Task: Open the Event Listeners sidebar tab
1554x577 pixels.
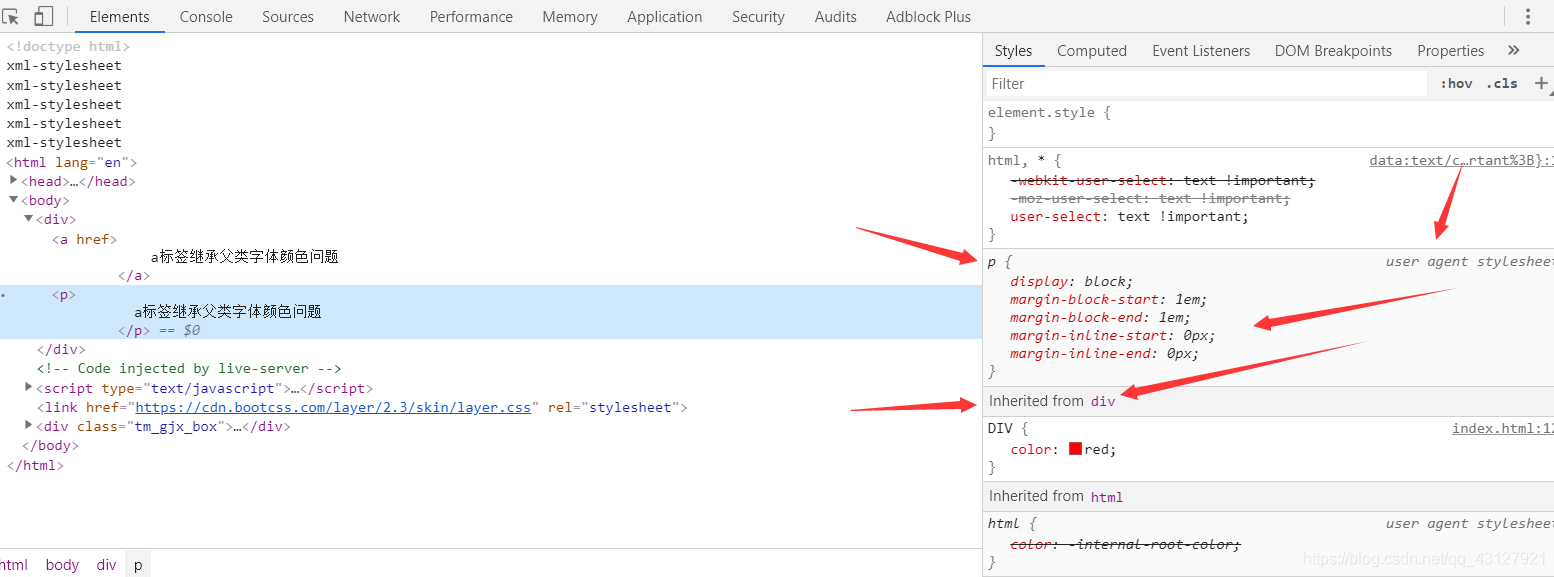Action: [1201, 50]
